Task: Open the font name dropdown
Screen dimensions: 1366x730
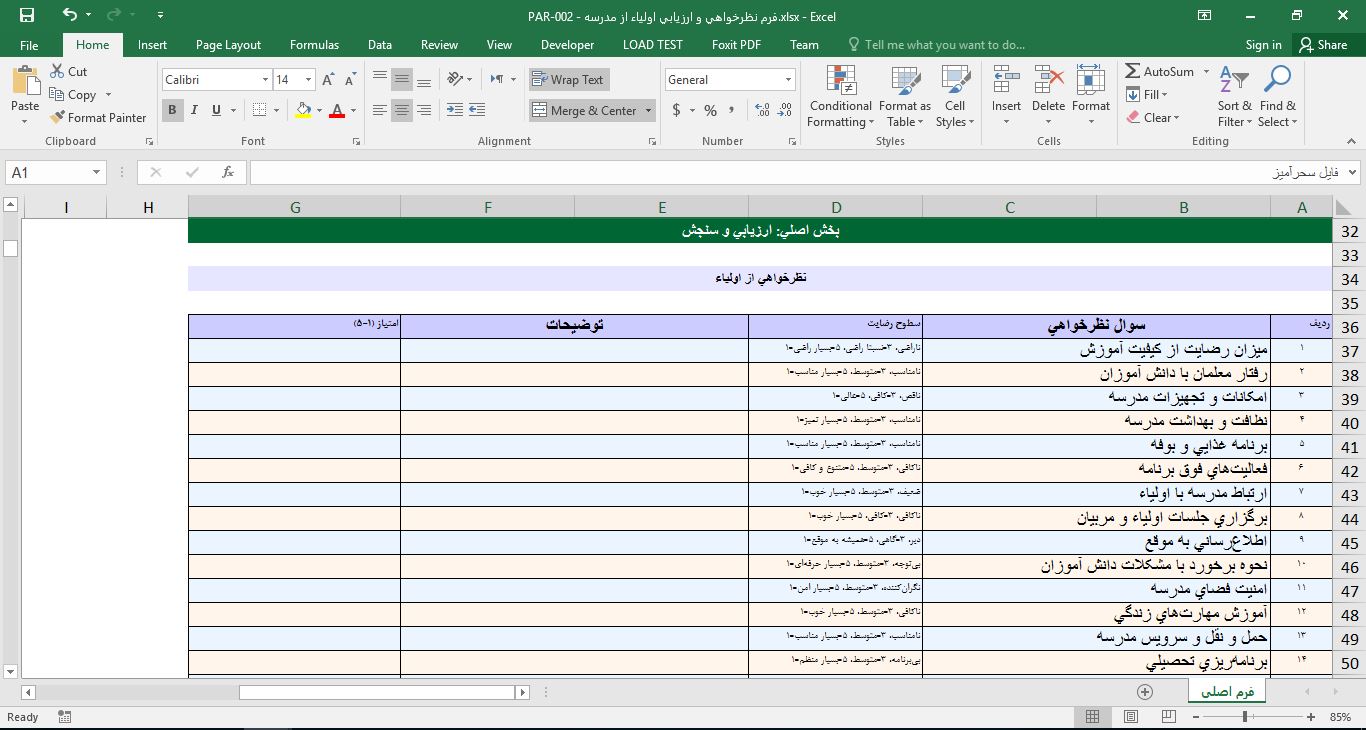Action: (265, 79)
